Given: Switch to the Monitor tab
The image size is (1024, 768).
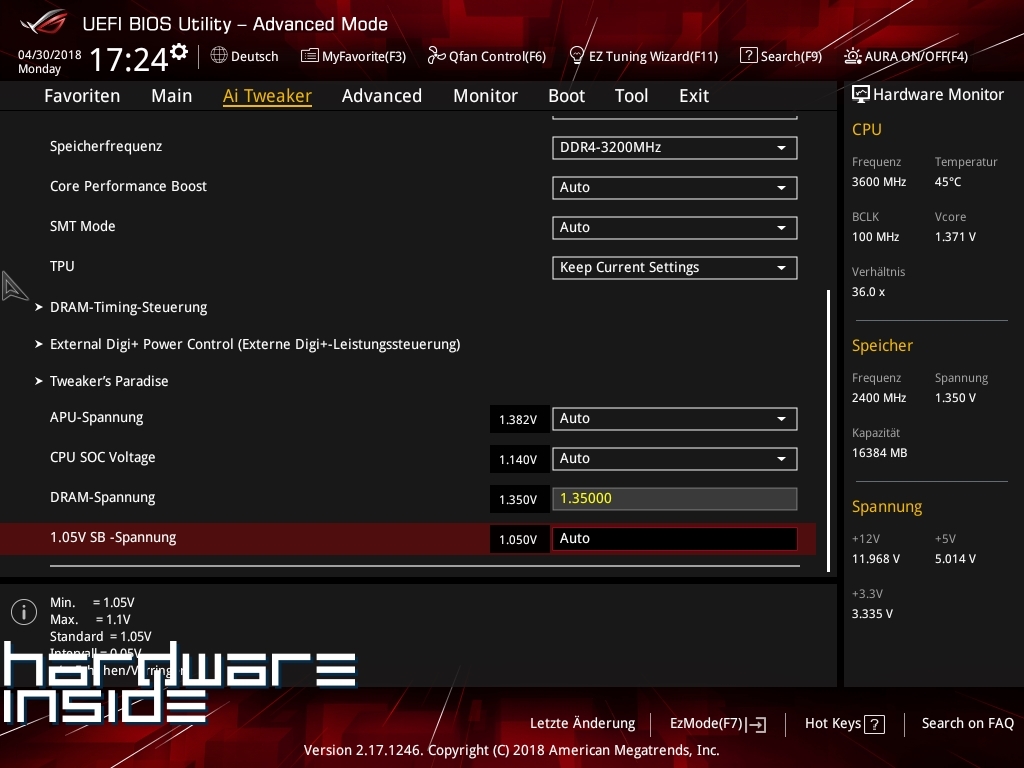Looking at the screenshot, I should [x=485, y=96].
